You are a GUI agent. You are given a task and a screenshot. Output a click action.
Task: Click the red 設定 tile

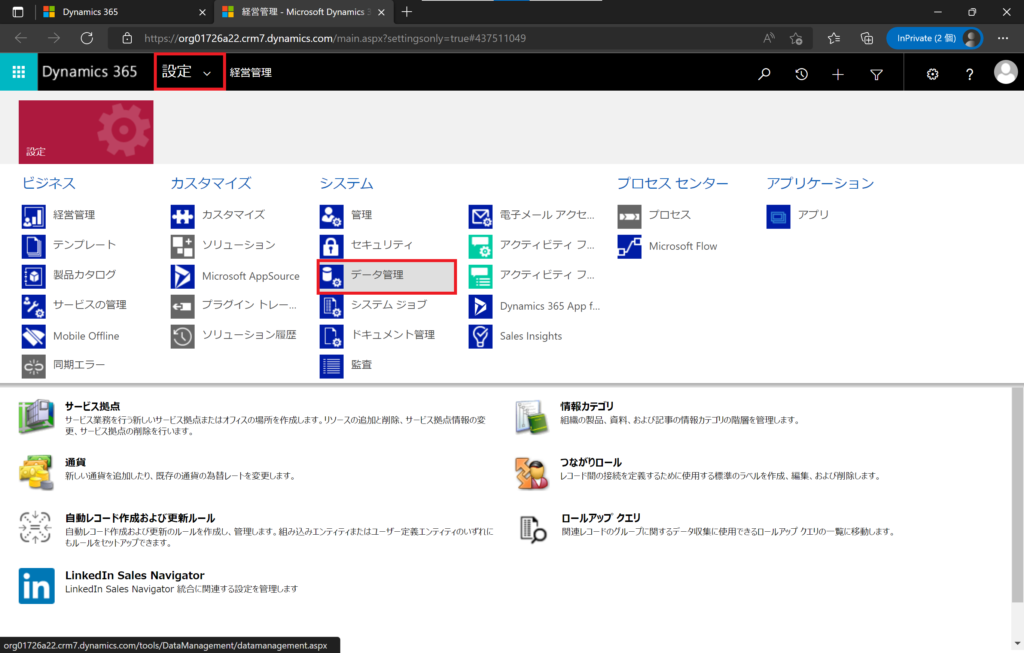86,132
